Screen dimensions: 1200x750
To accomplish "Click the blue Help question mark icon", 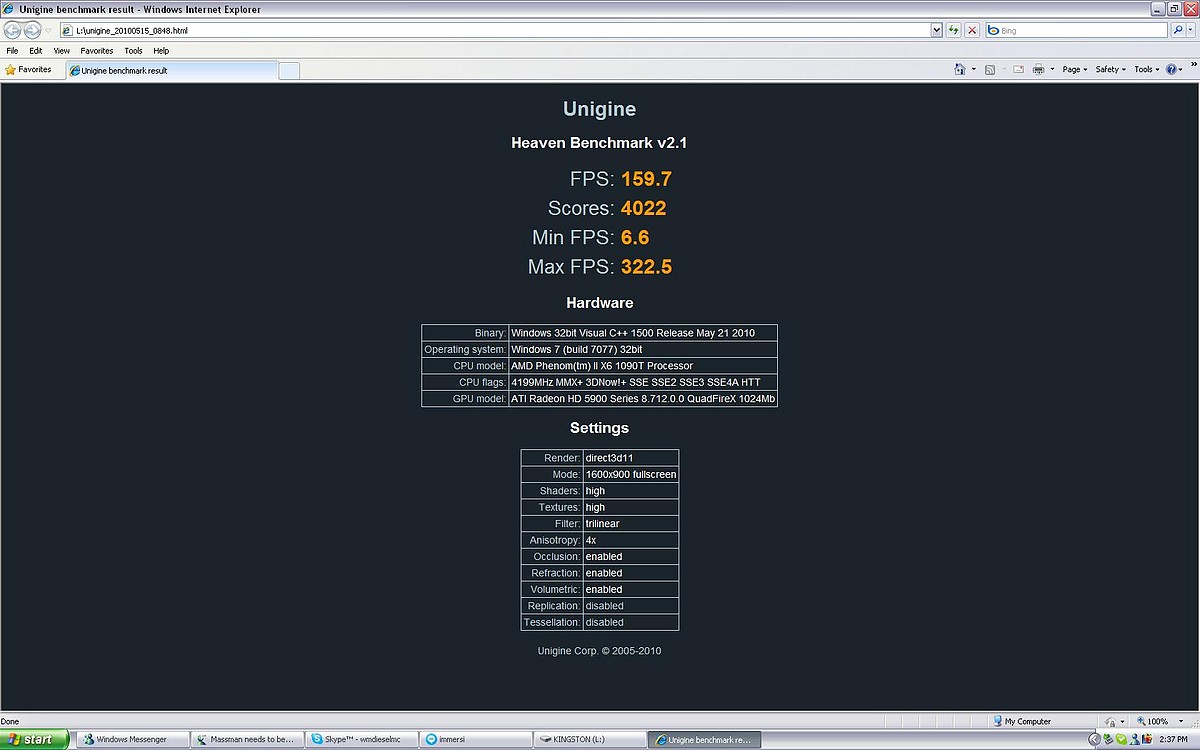I will (1171, 70).
